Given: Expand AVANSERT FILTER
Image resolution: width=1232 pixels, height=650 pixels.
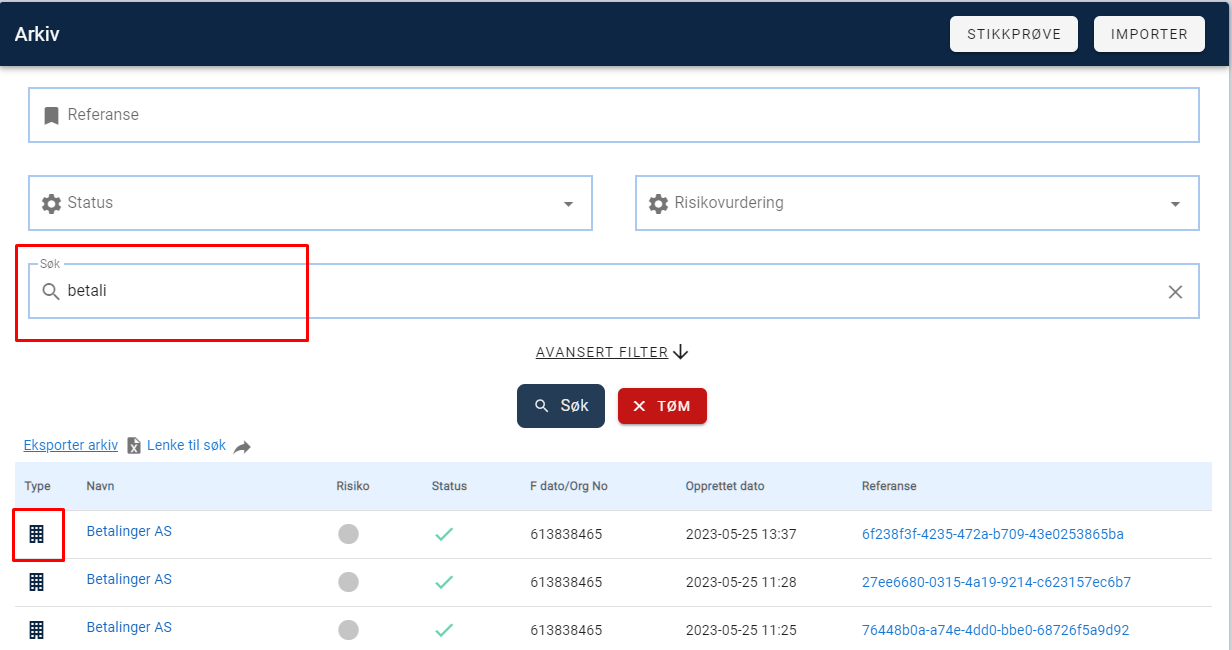Looking at the screenshot, I should (x=602, y=352).
